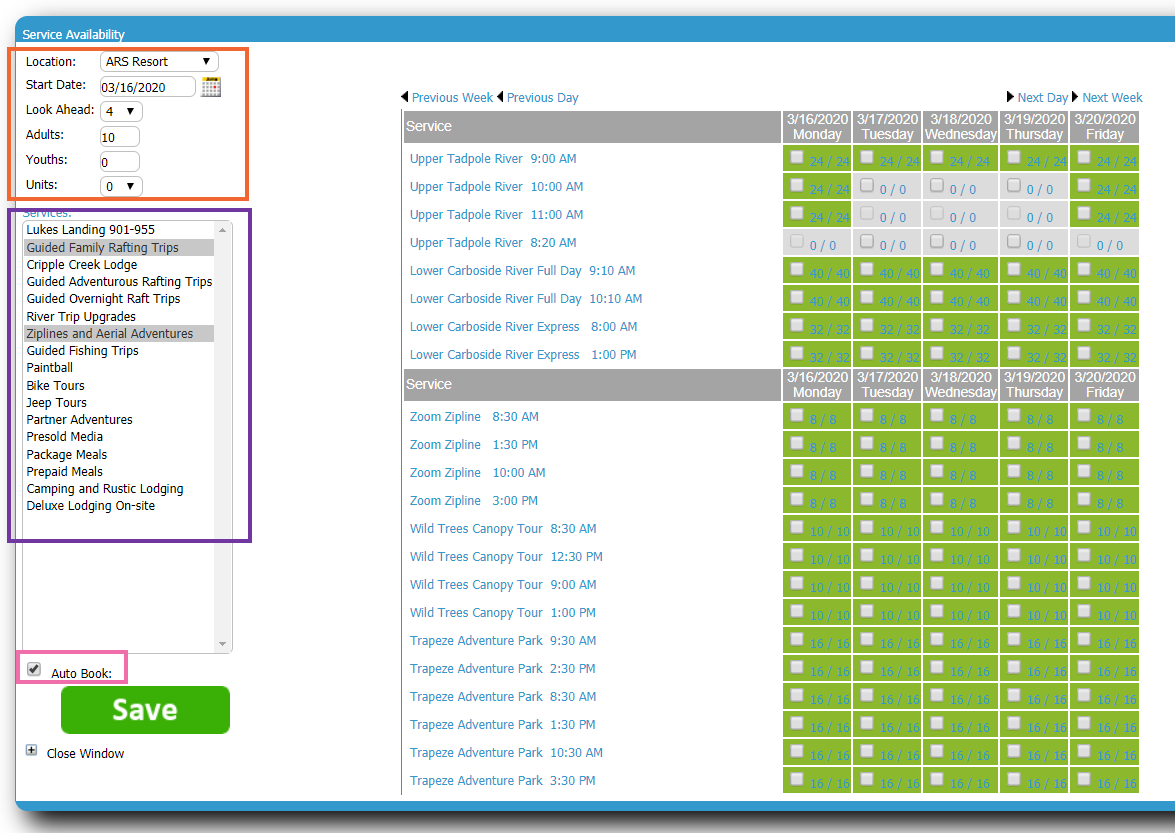This screenshot has height=833, width=1175.
Task: Click the Next Week arrow icon
Action: [x=1075, y=97]
